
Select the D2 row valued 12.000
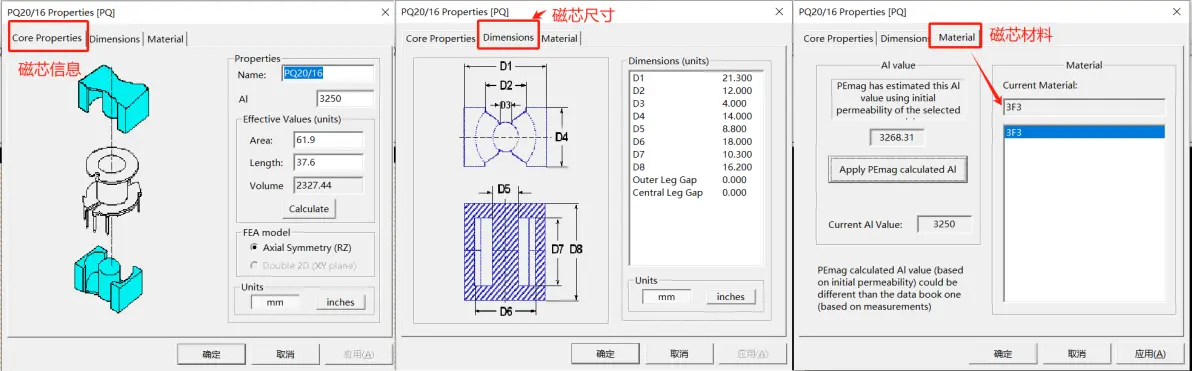[x=692, y=90]
